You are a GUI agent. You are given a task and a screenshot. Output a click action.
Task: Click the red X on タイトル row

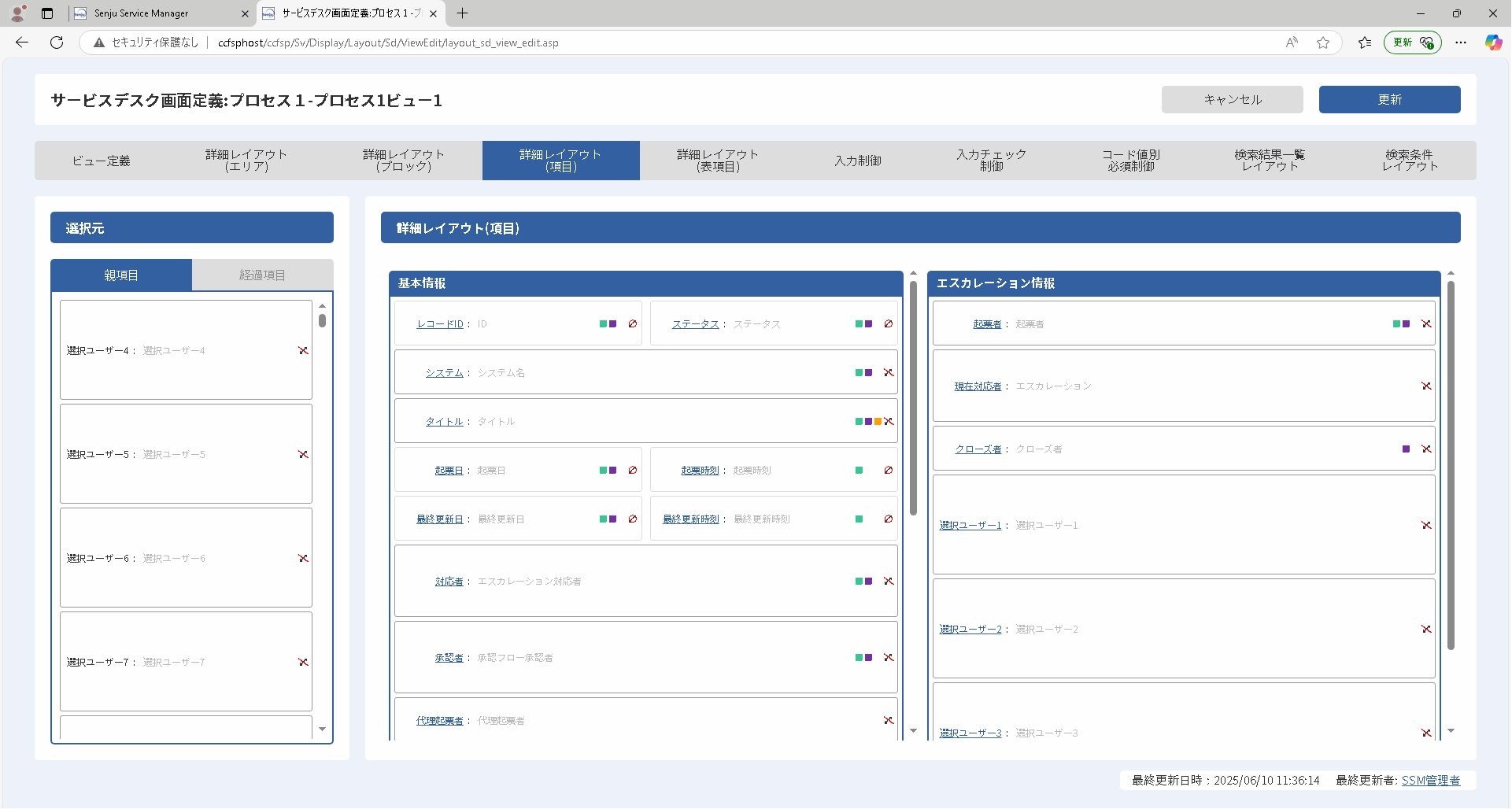coord(889,422)
